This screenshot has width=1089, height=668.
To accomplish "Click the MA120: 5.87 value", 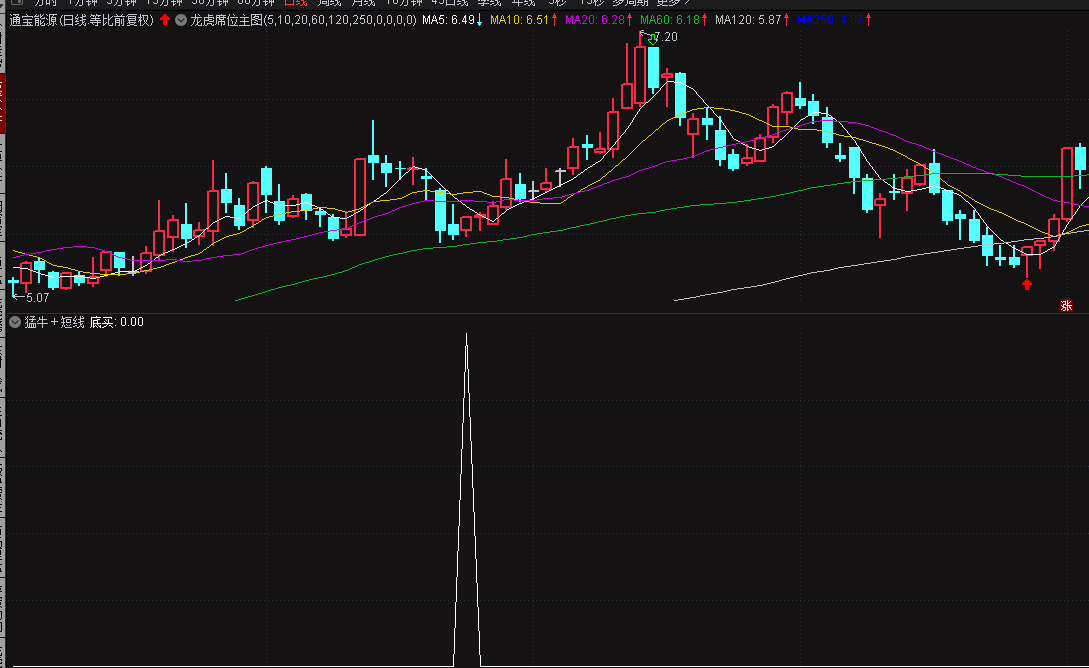I will point(748,20).
